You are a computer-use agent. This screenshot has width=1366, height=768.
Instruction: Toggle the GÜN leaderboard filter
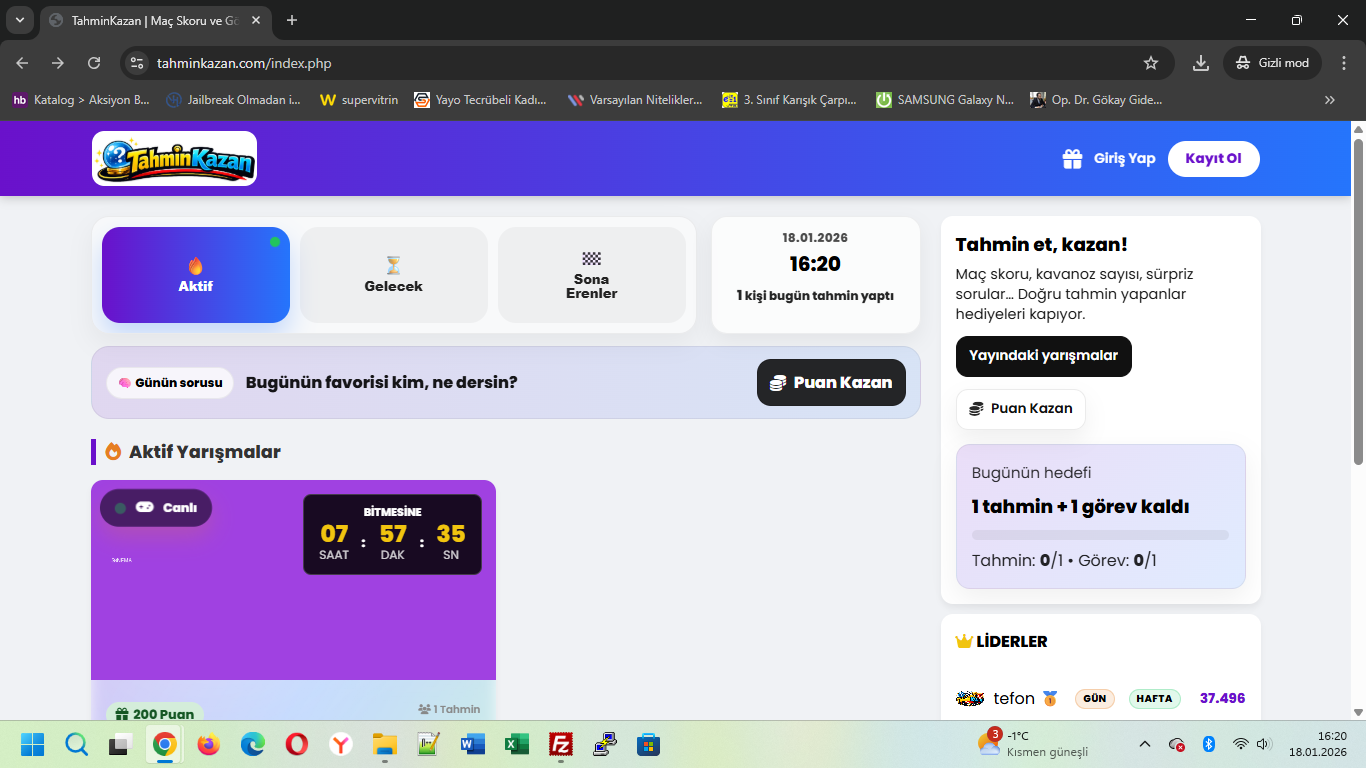pyautogui.click(x=1094, y=699)
